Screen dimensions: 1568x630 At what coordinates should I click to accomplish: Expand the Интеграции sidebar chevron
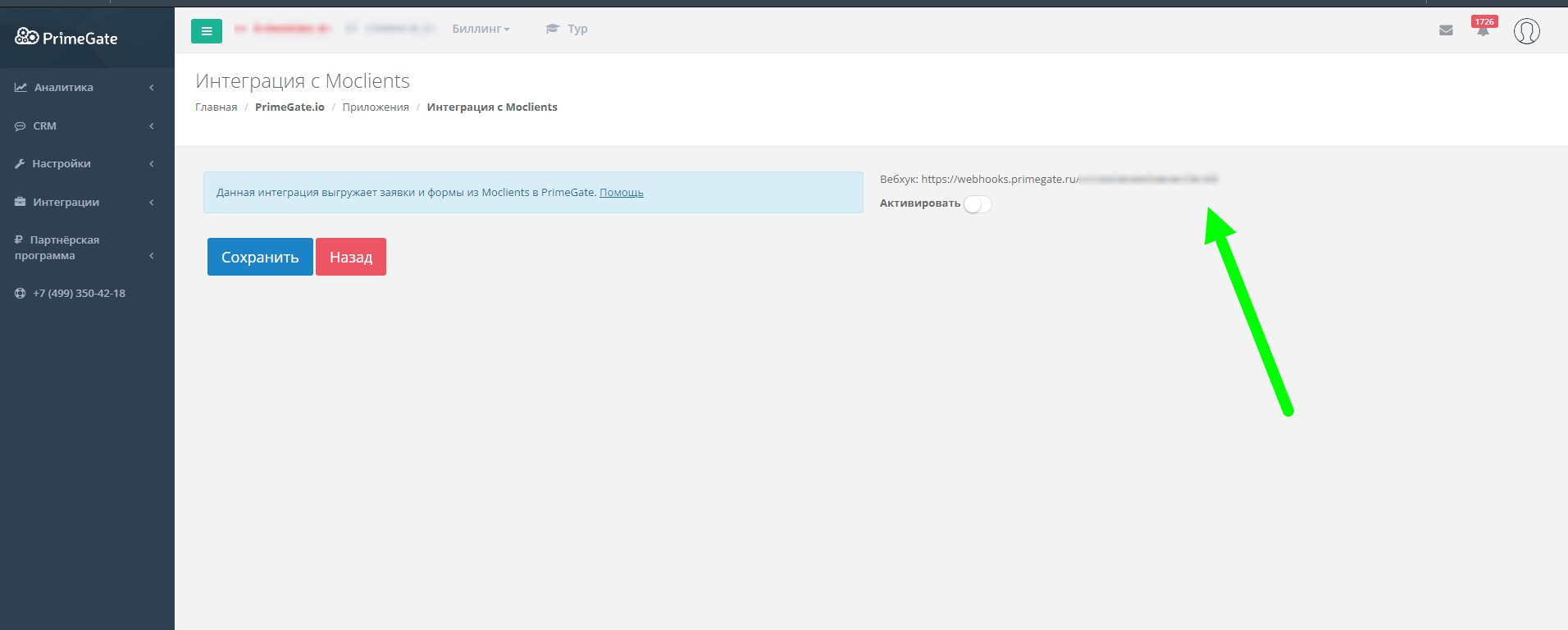click(x=152, y=202)
